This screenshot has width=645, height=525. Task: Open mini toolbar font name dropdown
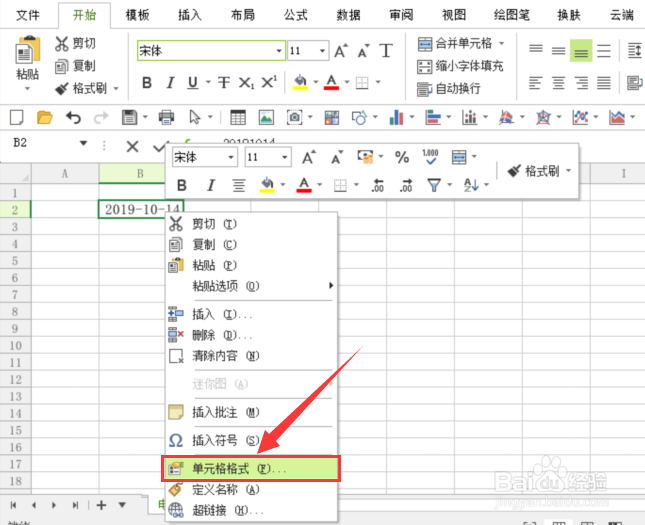(x=231, y=157)
